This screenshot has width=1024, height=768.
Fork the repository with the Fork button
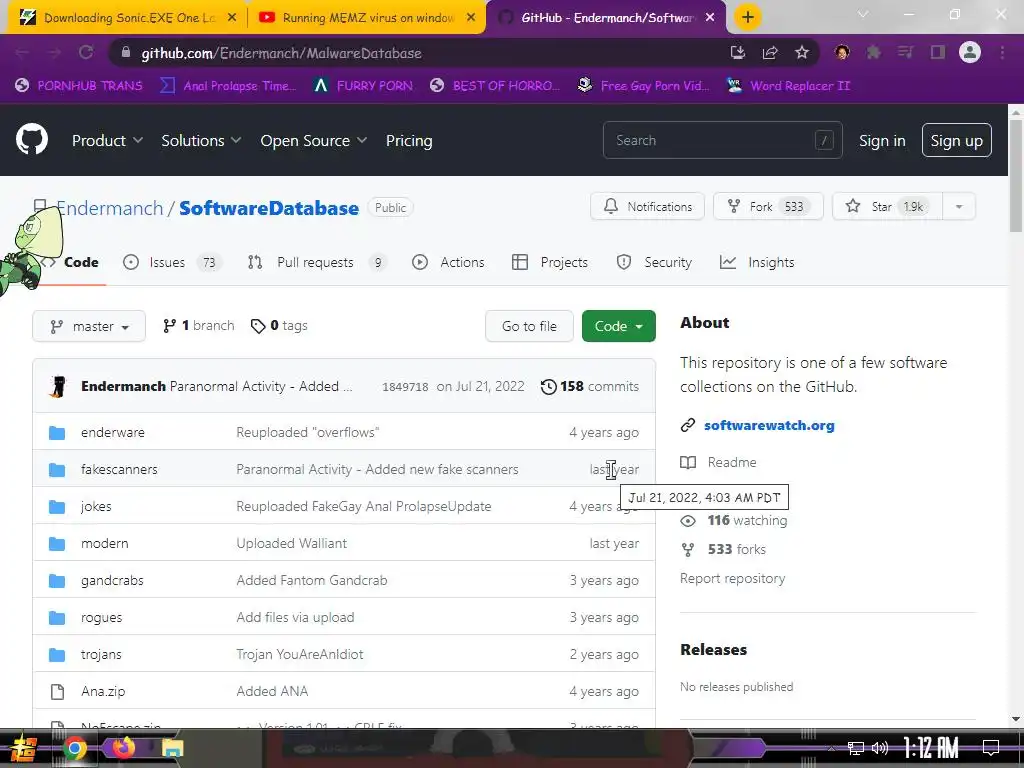point(768,206)
